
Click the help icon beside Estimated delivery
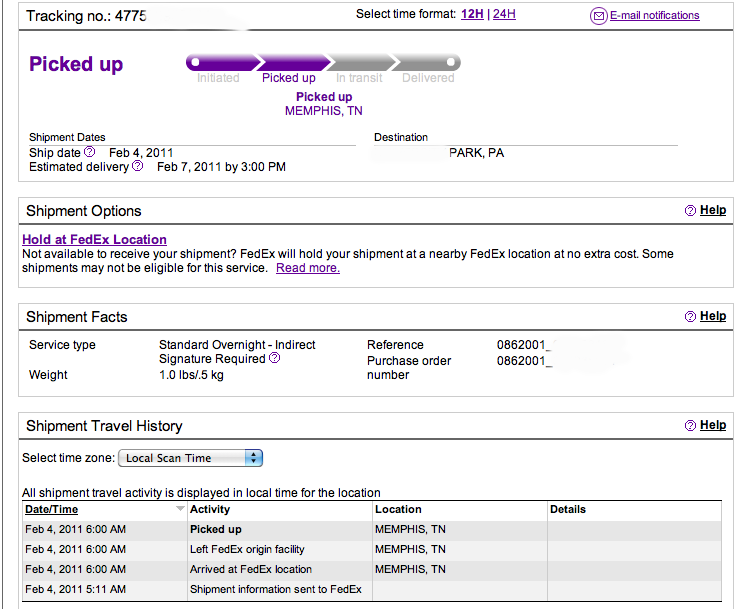(137, 165)
